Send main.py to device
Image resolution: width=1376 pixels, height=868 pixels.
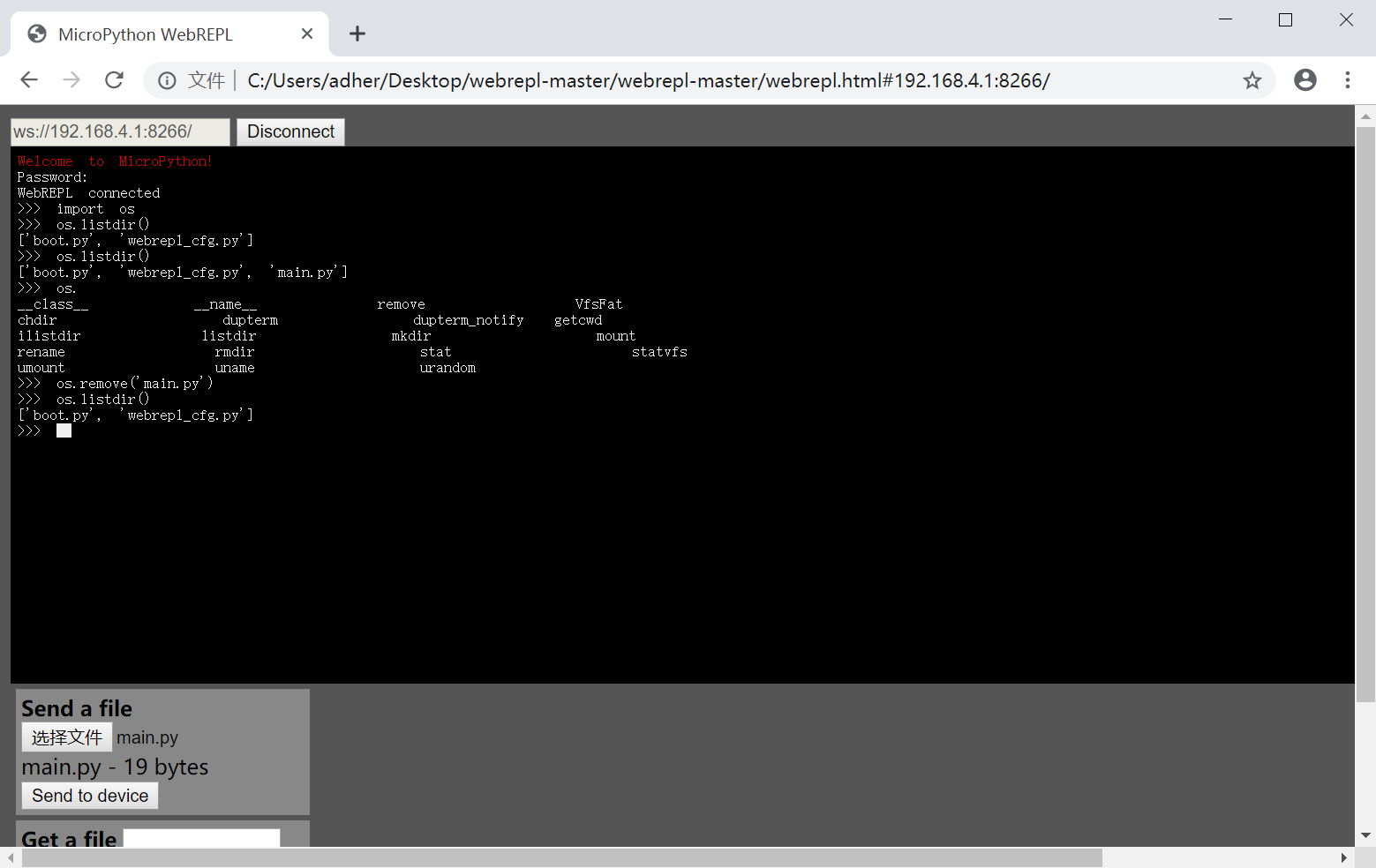(x=90, y=796)
